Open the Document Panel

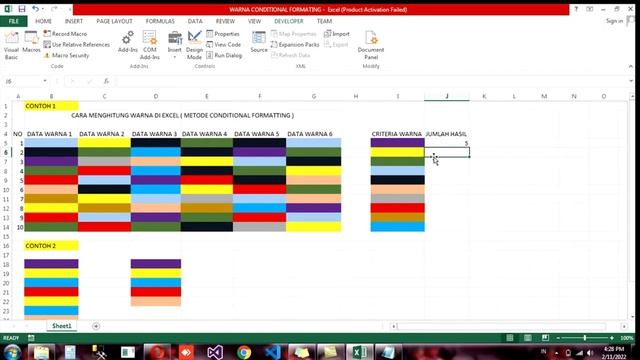point(371,46)
